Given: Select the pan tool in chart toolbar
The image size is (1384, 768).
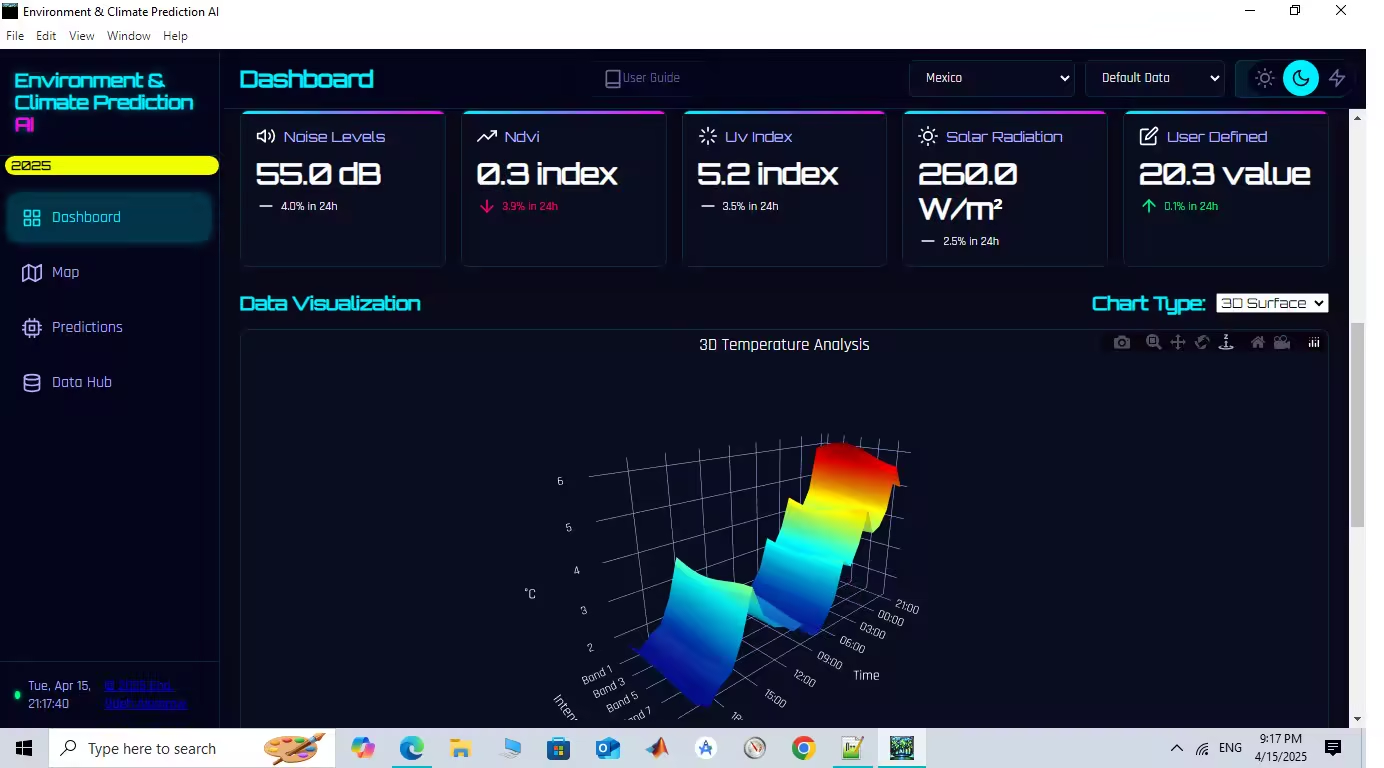Looking at the screenshot, I should click(x=1178, y=343).
